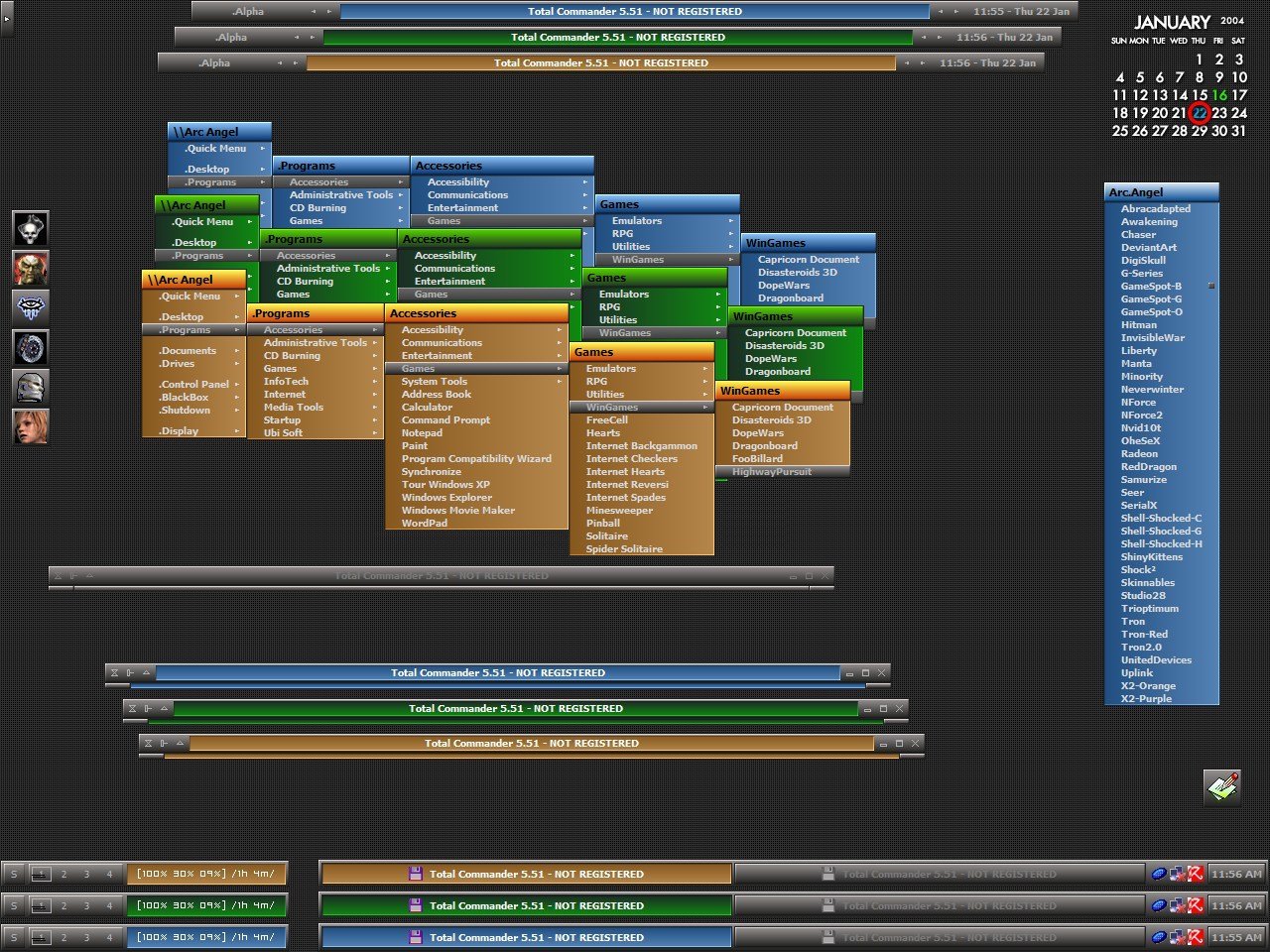The image size is (1270, 952).
Task: Choose Paint in Accessories menu
Action: (x=476, y=446)
